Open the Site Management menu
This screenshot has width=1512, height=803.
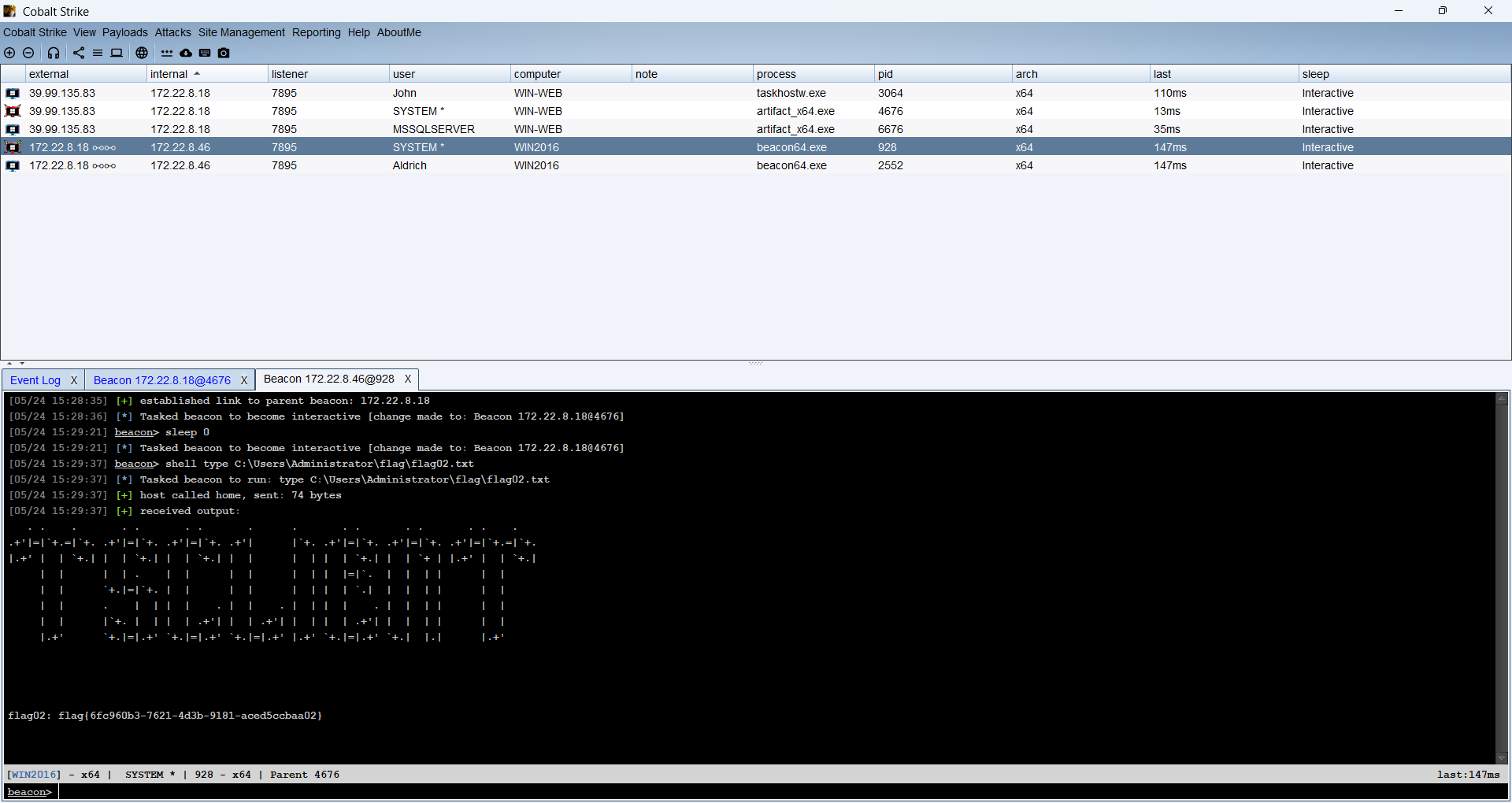pos(241,32)
